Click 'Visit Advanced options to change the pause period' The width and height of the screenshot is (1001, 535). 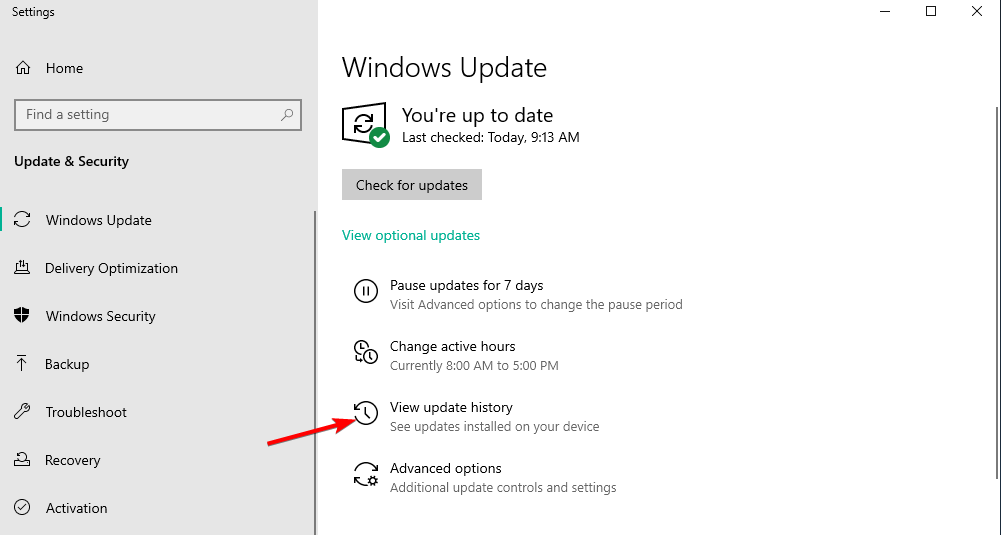tap(536, 305)
